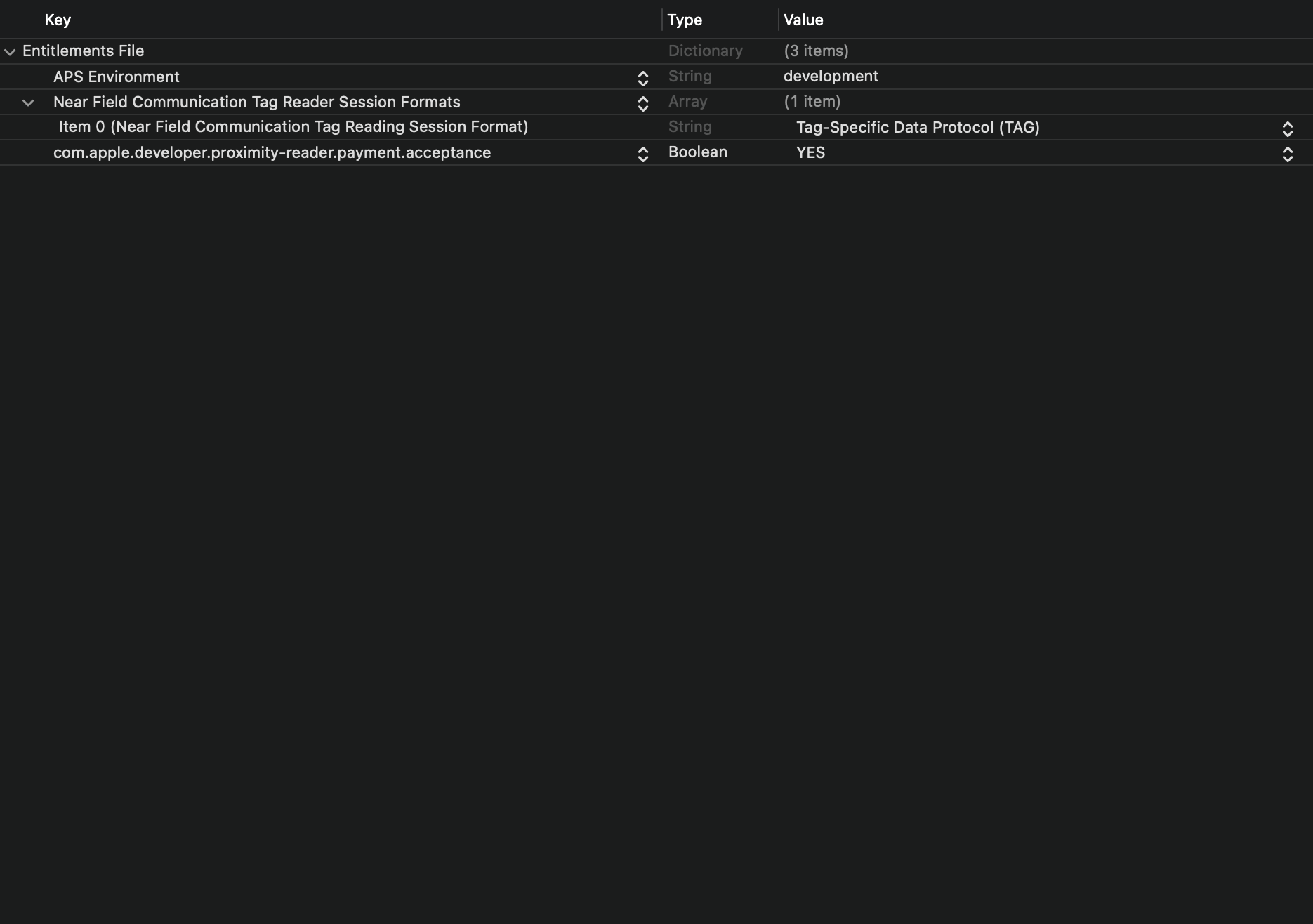The height and width of the screenshot is (924, 1313).
Task: Open Boolean value dropdown showing YES
Action: click(1287, 154)
